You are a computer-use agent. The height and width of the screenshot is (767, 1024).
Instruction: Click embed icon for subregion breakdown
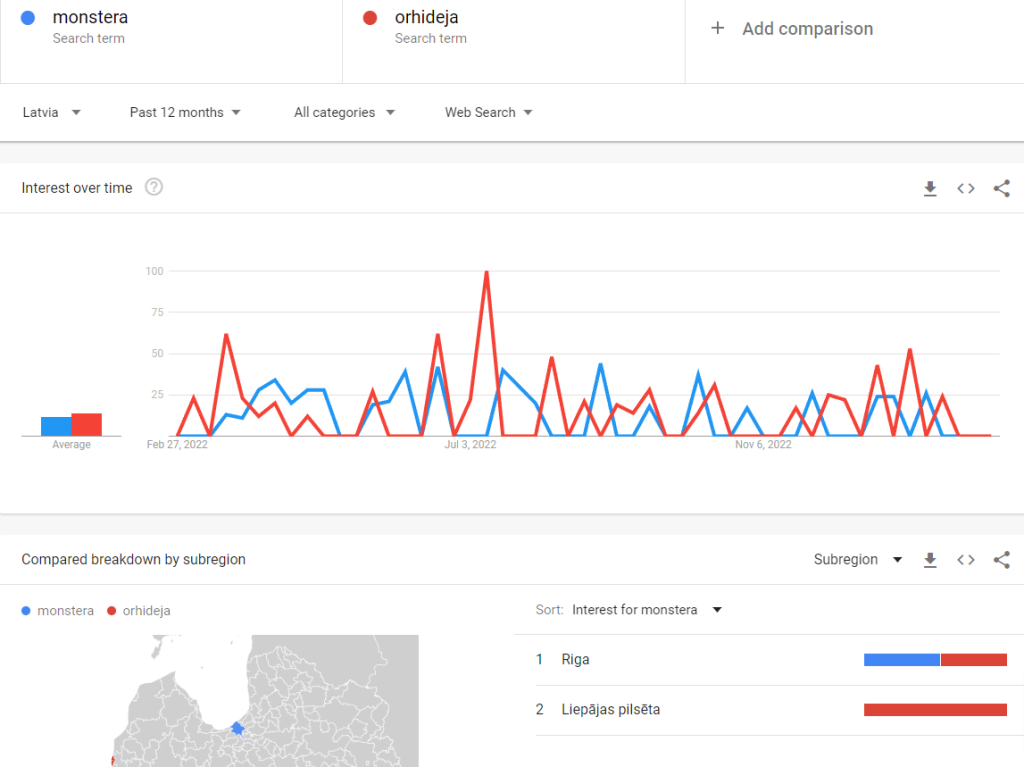[x=966, y=560]
